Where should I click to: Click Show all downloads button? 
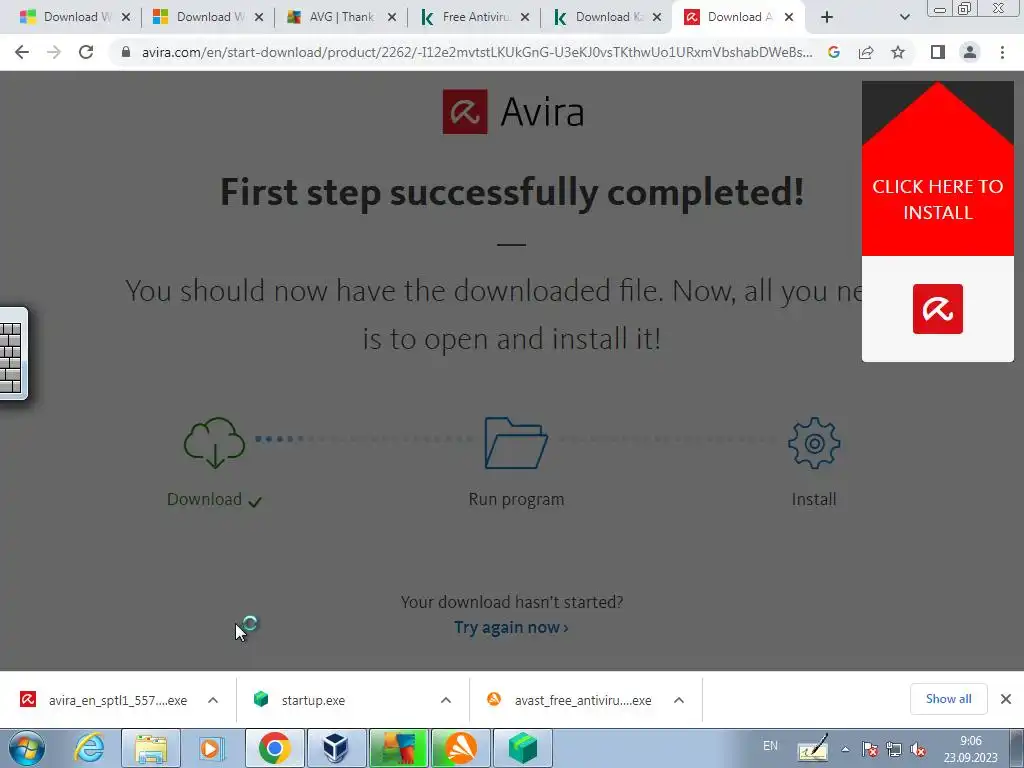[948, 699]
